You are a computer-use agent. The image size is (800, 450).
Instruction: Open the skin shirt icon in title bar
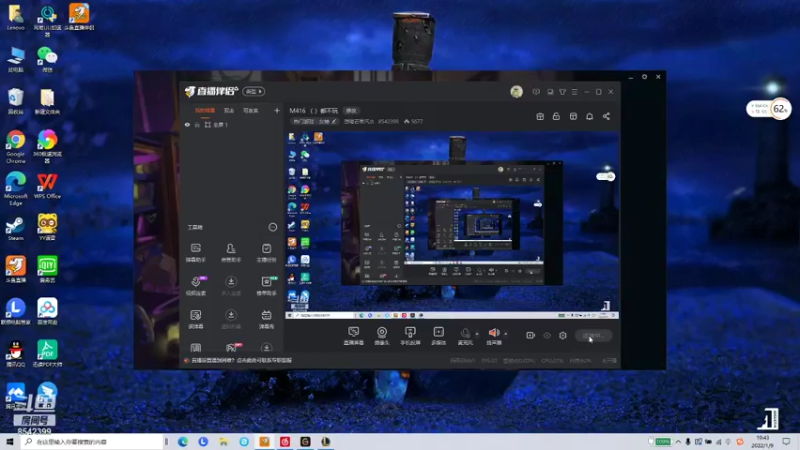(562, 92)
